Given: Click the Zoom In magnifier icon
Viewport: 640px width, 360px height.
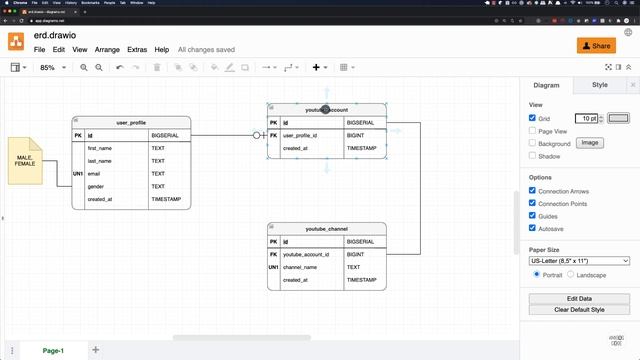Looking at the screenshot, I should point(84,67).
